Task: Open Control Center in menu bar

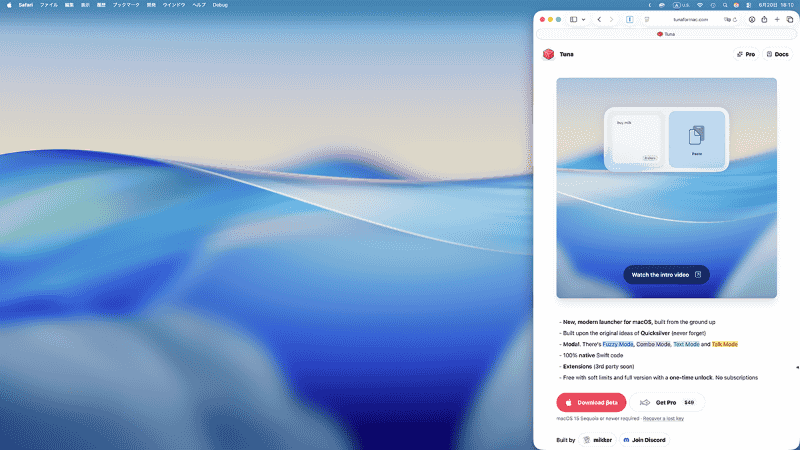Action: pyautogui.click(x=748, y=5)
